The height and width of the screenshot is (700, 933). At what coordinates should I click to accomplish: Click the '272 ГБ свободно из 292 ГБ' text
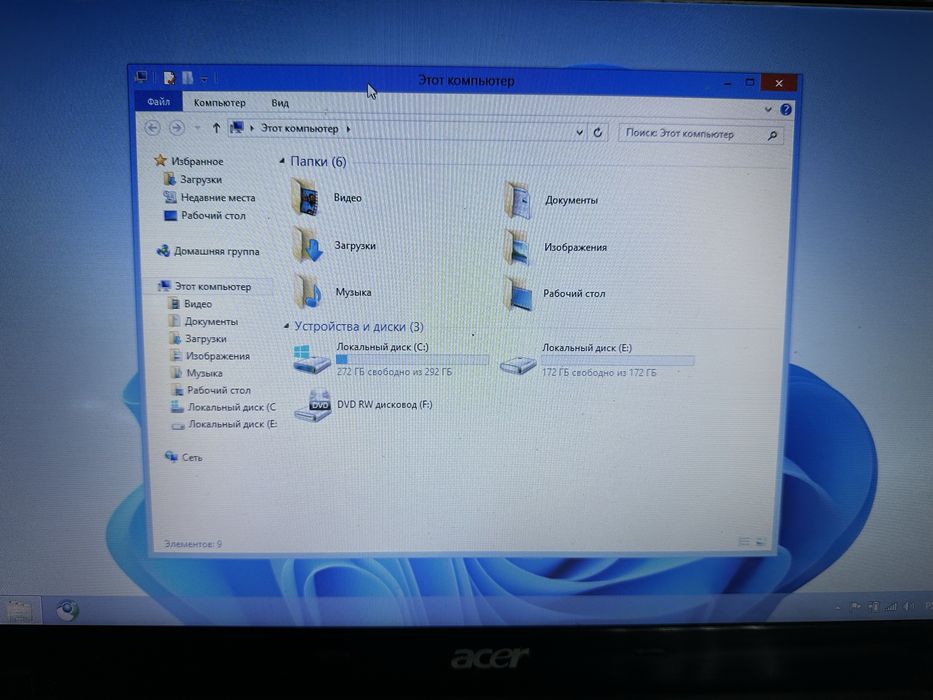[x=395, y=371]
